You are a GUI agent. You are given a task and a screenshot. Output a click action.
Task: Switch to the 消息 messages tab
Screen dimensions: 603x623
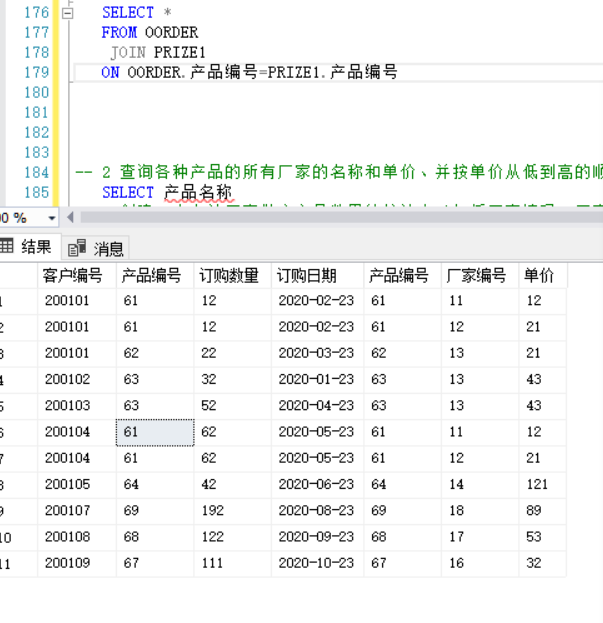96,249
